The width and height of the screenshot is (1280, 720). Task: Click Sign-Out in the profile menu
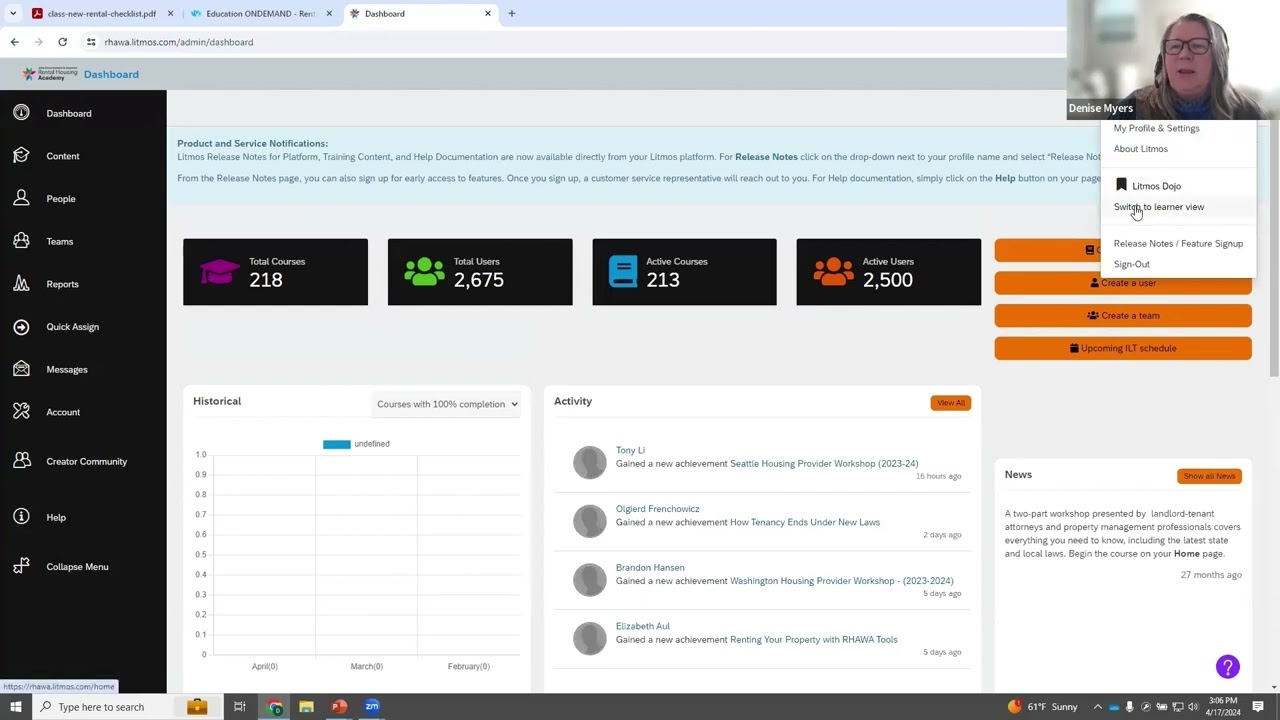point(1132,264)
